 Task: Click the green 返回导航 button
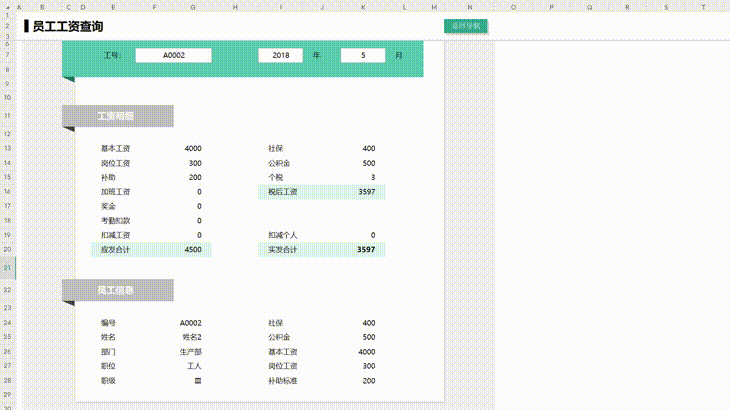(x=465, y=26)
